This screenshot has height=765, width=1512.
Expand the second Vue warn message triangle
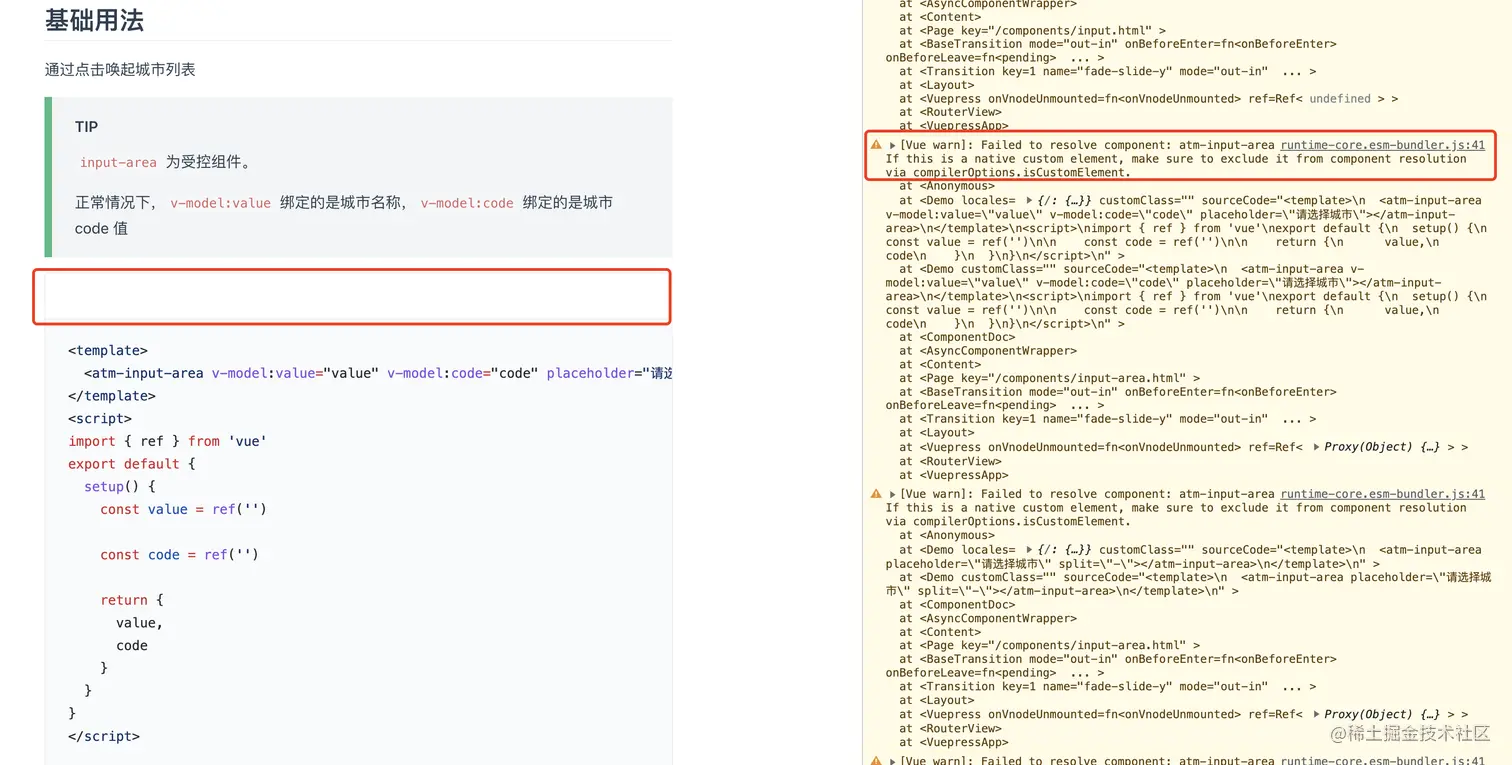click(x=892, y=494)
